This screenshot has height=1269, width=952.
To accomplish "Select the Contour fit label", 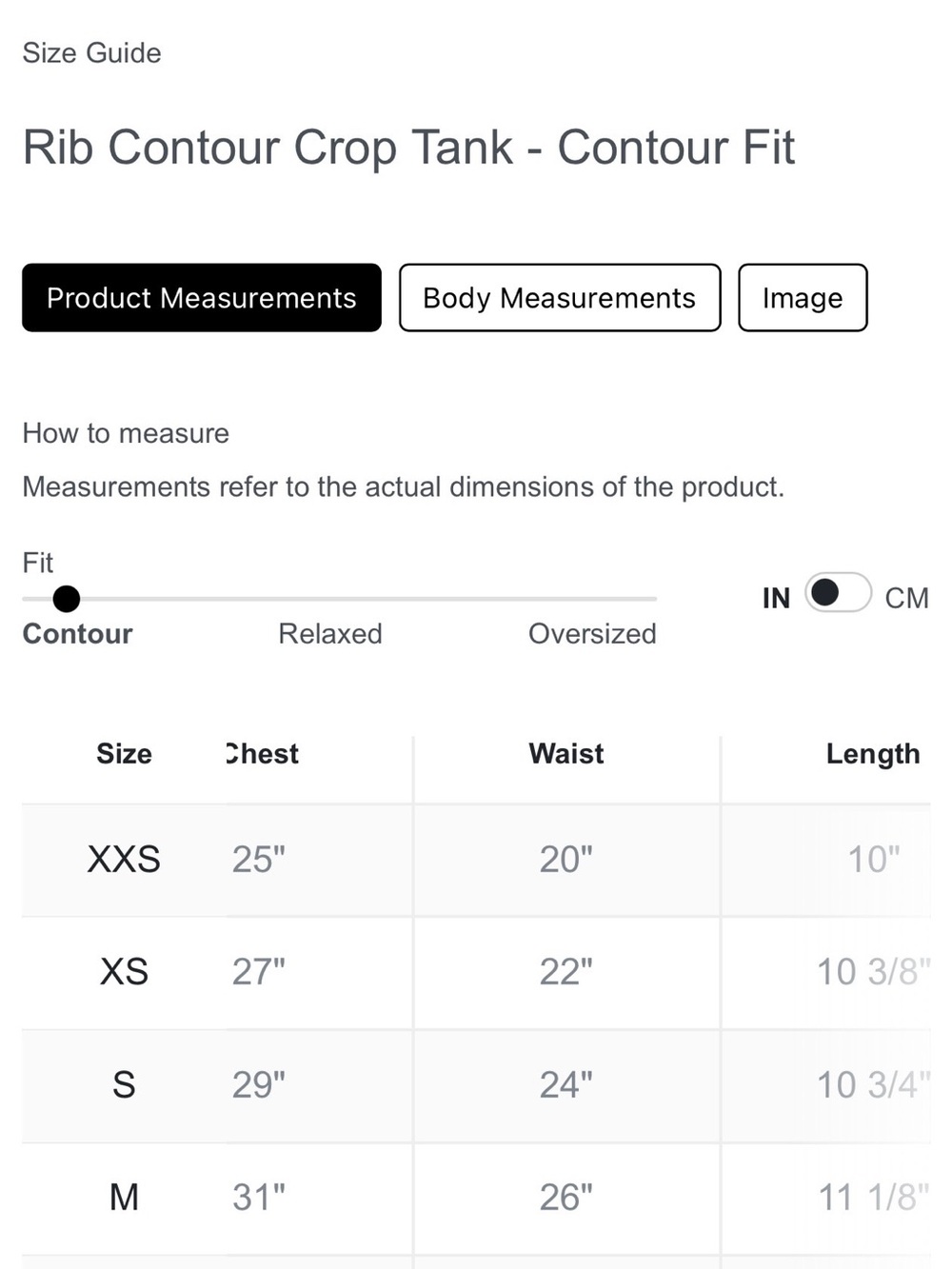I will point(77,634).
